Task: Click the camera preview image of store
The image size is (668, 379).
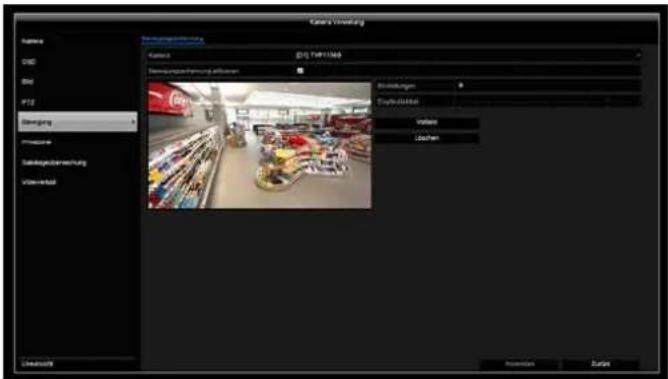Action: point(259,145)
